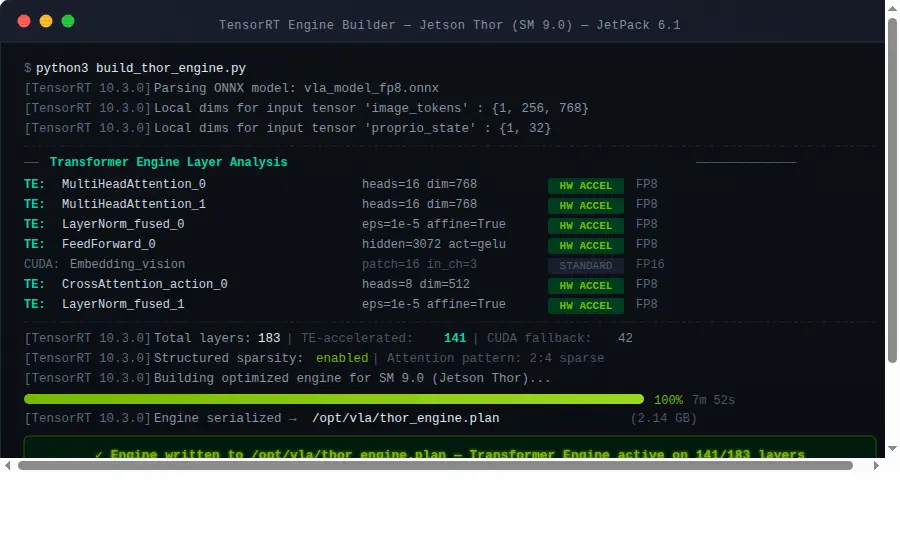Image resolution: width=900 pixels, height=560 pixels.
Task: Click the structured sparsity 'enabled' value
Action: (342, 359)
